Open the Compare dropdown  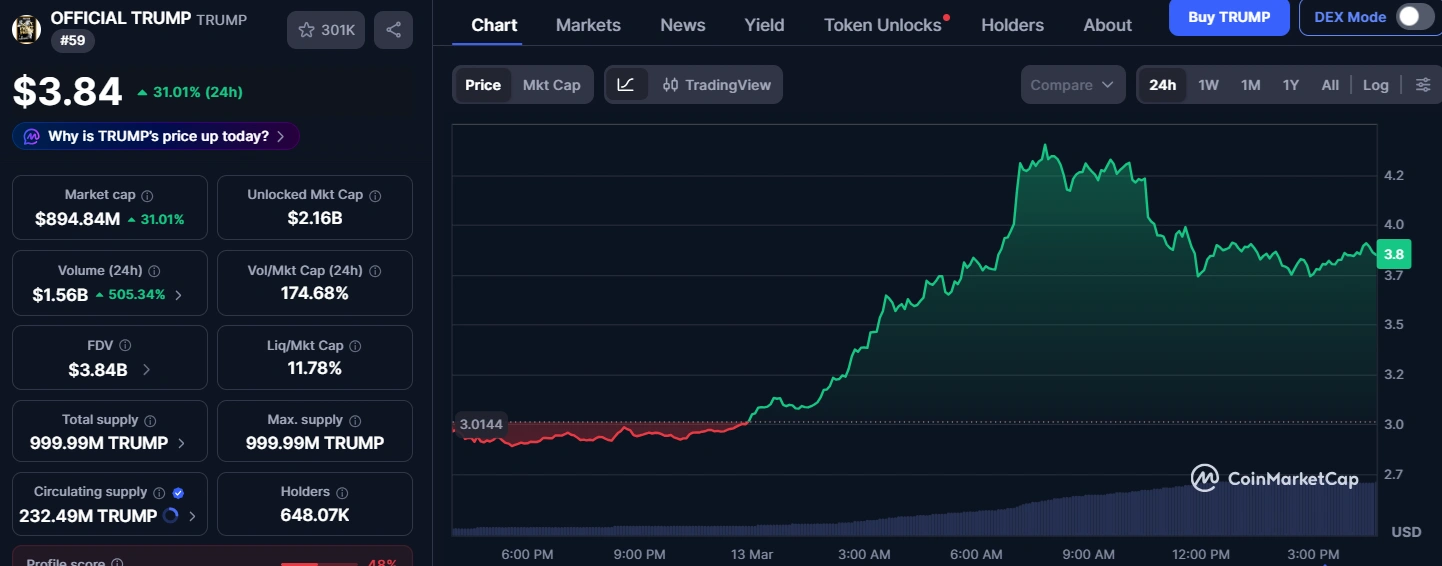[x=1072, y=85]
